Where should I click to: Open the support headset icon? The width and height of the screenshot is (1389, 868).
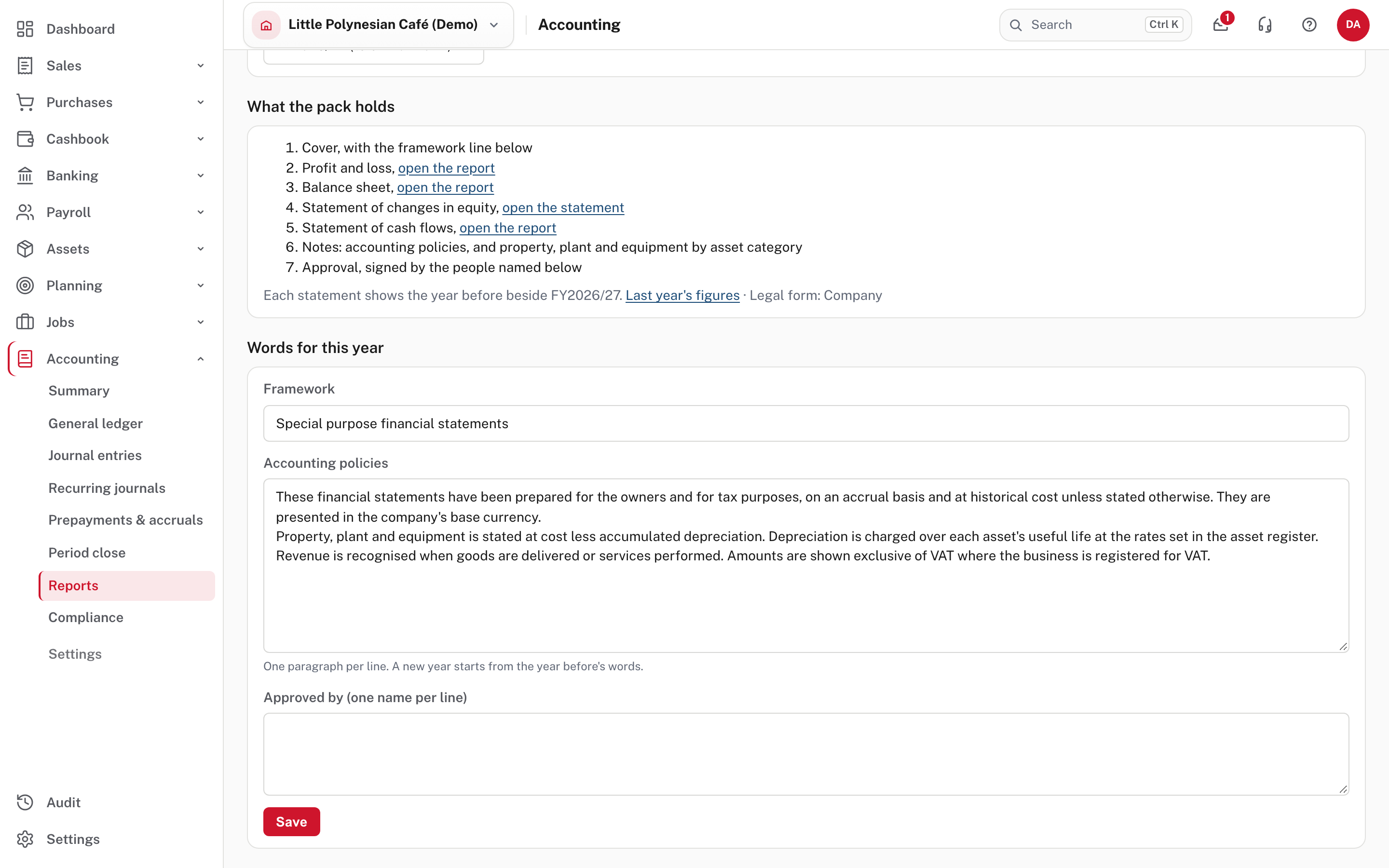tap(1265, 25)
